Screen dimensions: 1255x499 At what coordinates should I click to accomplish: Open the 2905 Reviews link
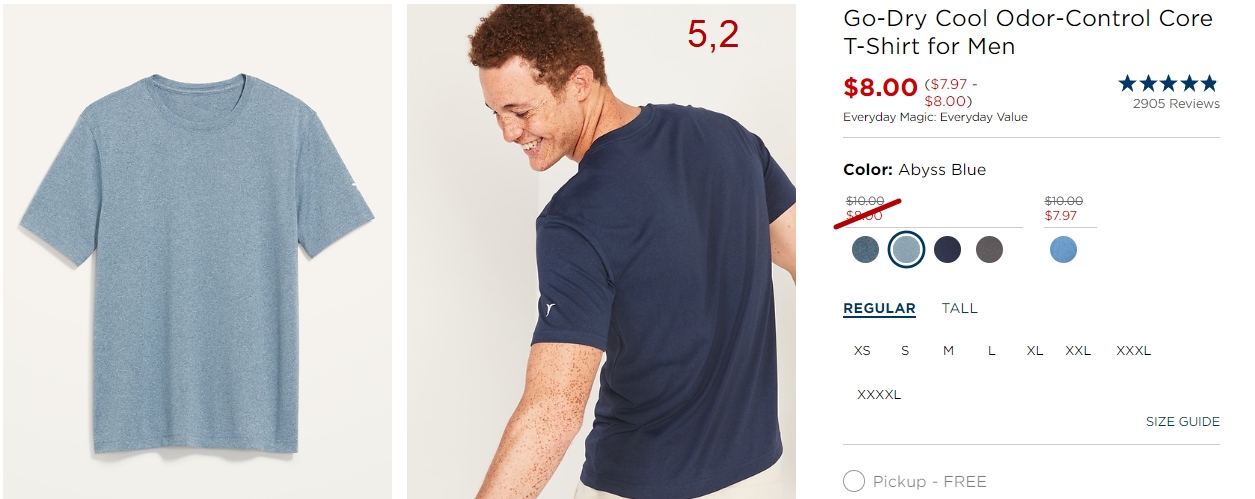click(x=1176, y=104)
